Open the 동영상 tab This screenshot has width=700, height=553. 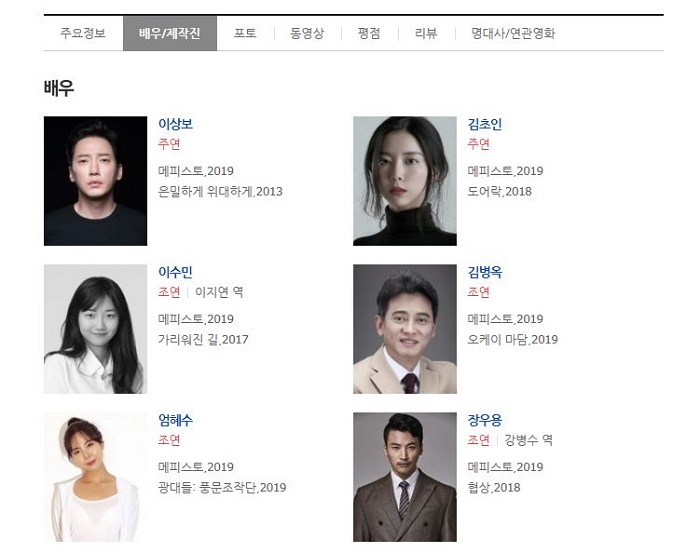(307, 33)
